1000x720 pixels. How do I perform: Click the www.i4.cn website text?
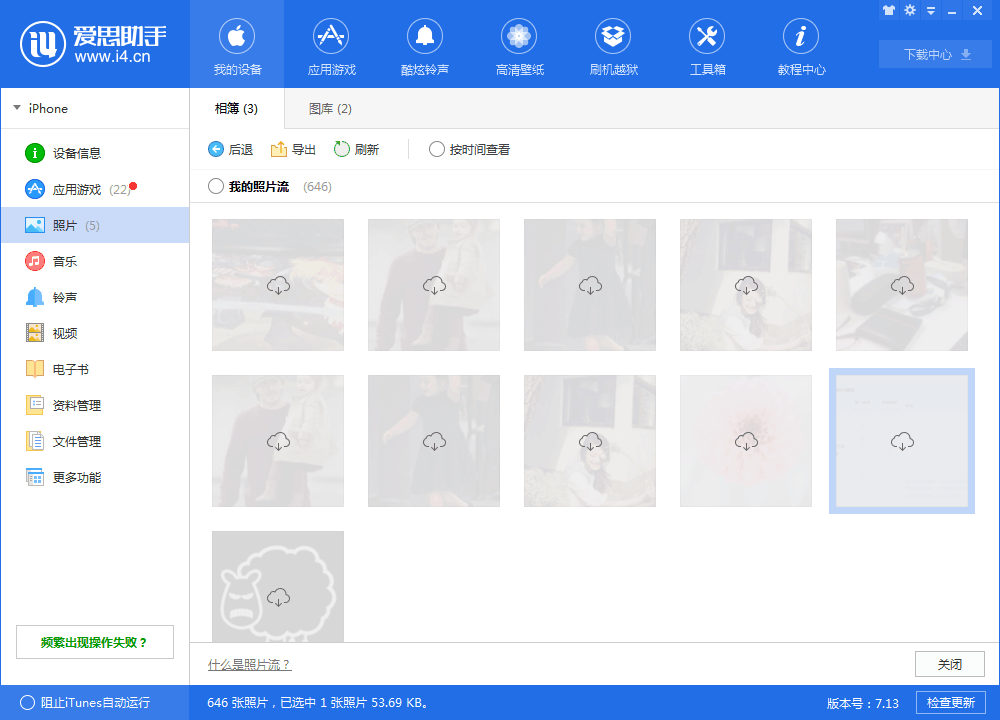click(x=112, y=57)
